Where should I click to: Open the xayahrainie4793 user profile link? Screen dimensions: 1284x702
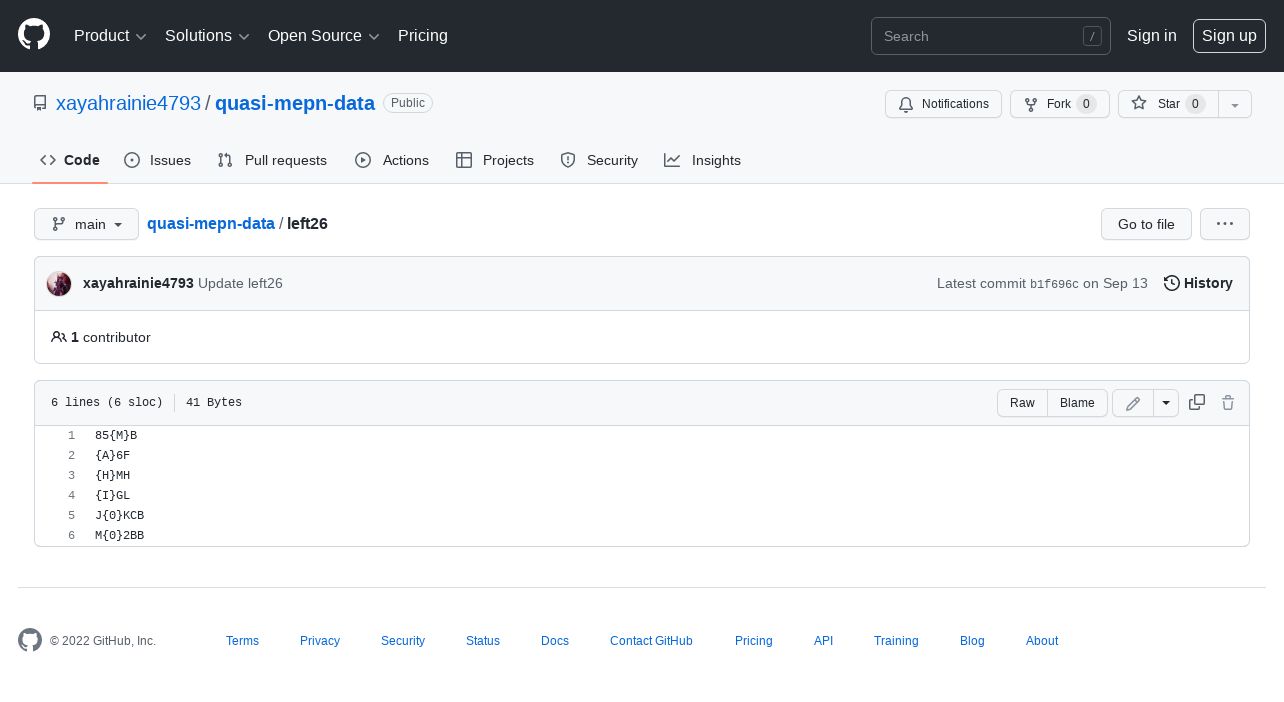(128, 103)
